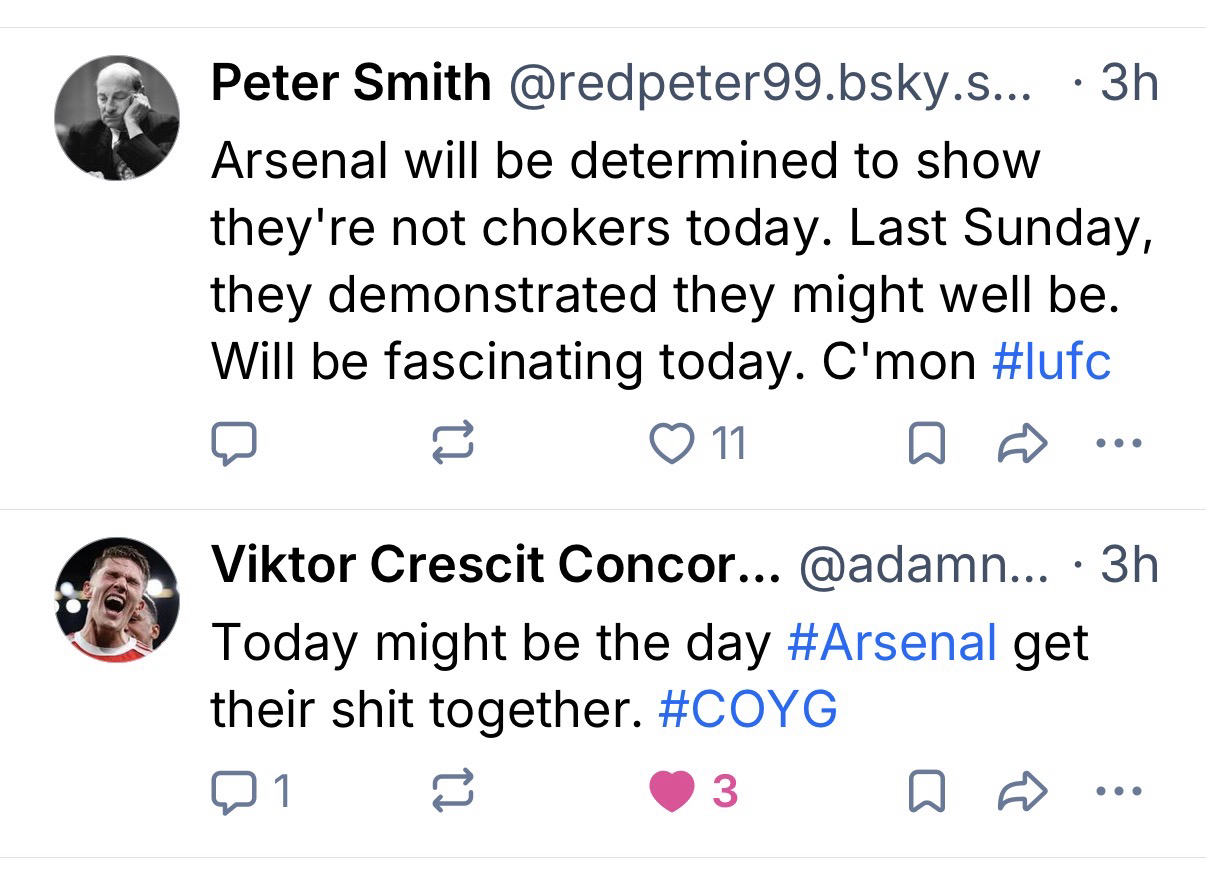
Task: Repost Peter Smith's Arsenal post
Action: (x=452, y=443)
